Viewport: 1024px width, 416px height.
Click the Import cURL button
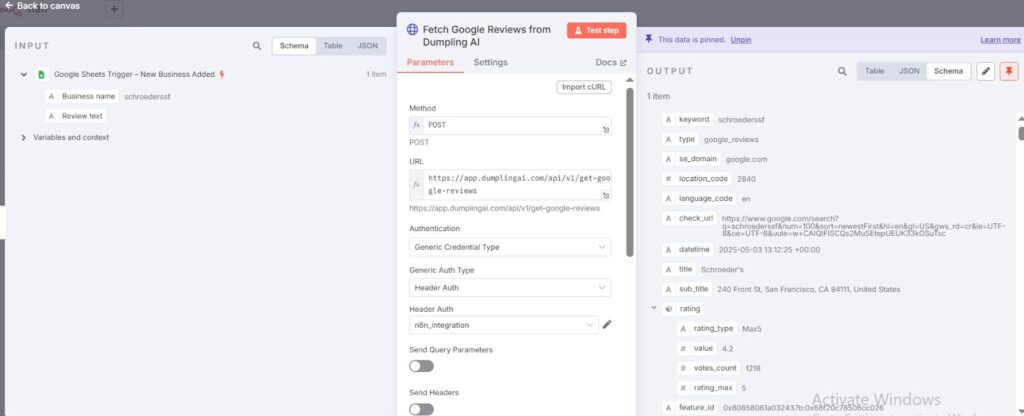pos(584,87)
